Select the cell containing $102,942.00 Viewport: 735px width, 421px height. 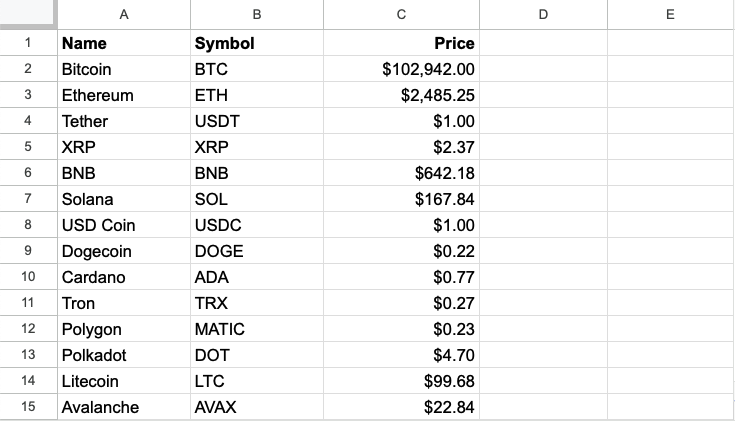[x=401, y=69]
